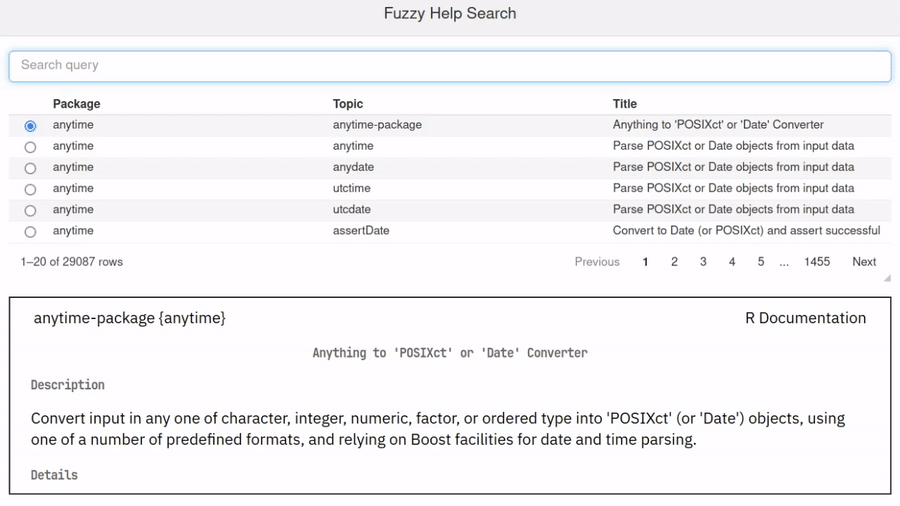This screenshot has height=506, width=900.
Task: Sort table by Topic column header
Action: pyautogui.click(x=348, y=104)
